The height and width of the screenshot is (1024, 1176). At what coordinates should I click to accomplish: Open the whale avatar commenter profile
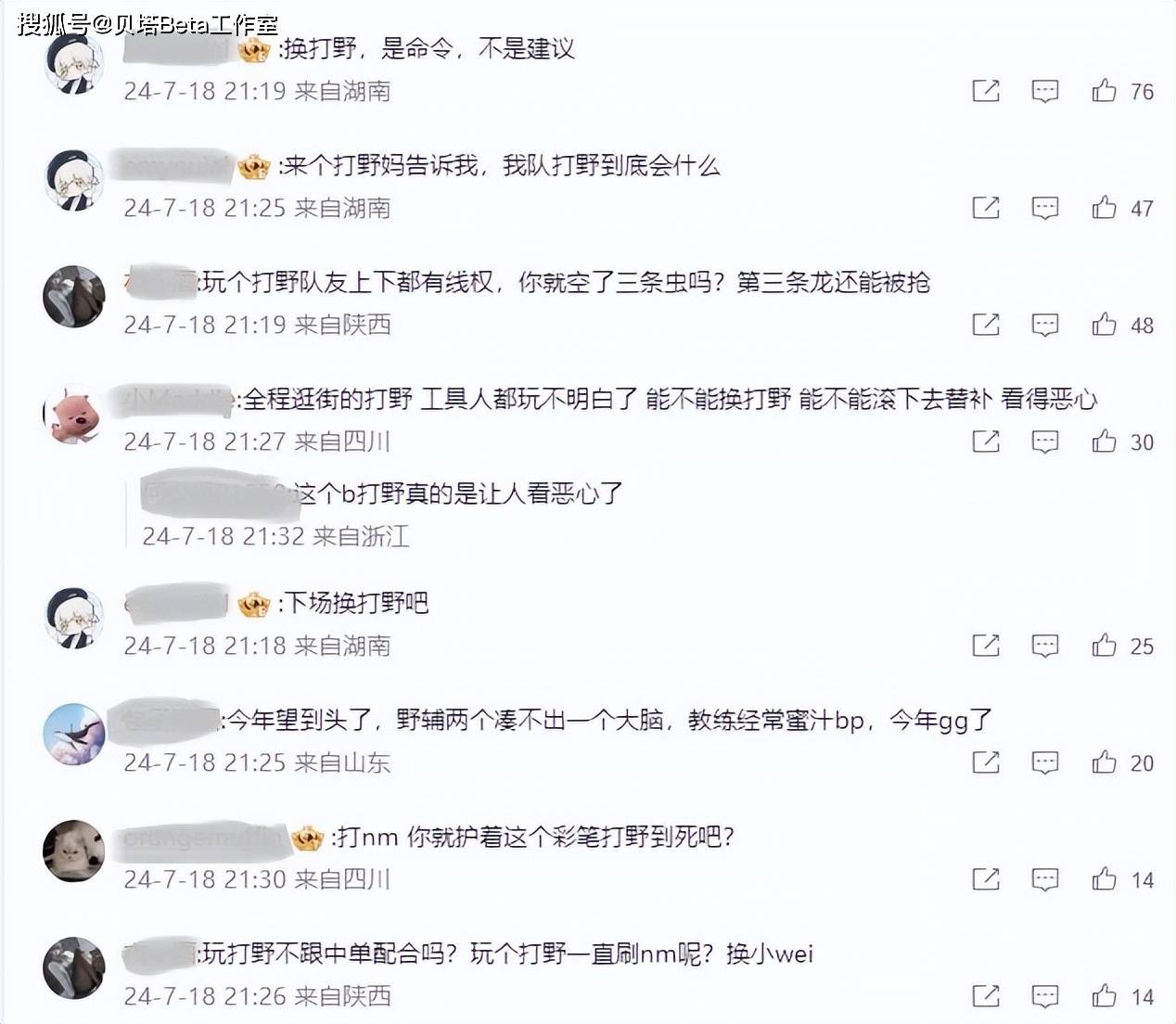[x=75, y=735]
